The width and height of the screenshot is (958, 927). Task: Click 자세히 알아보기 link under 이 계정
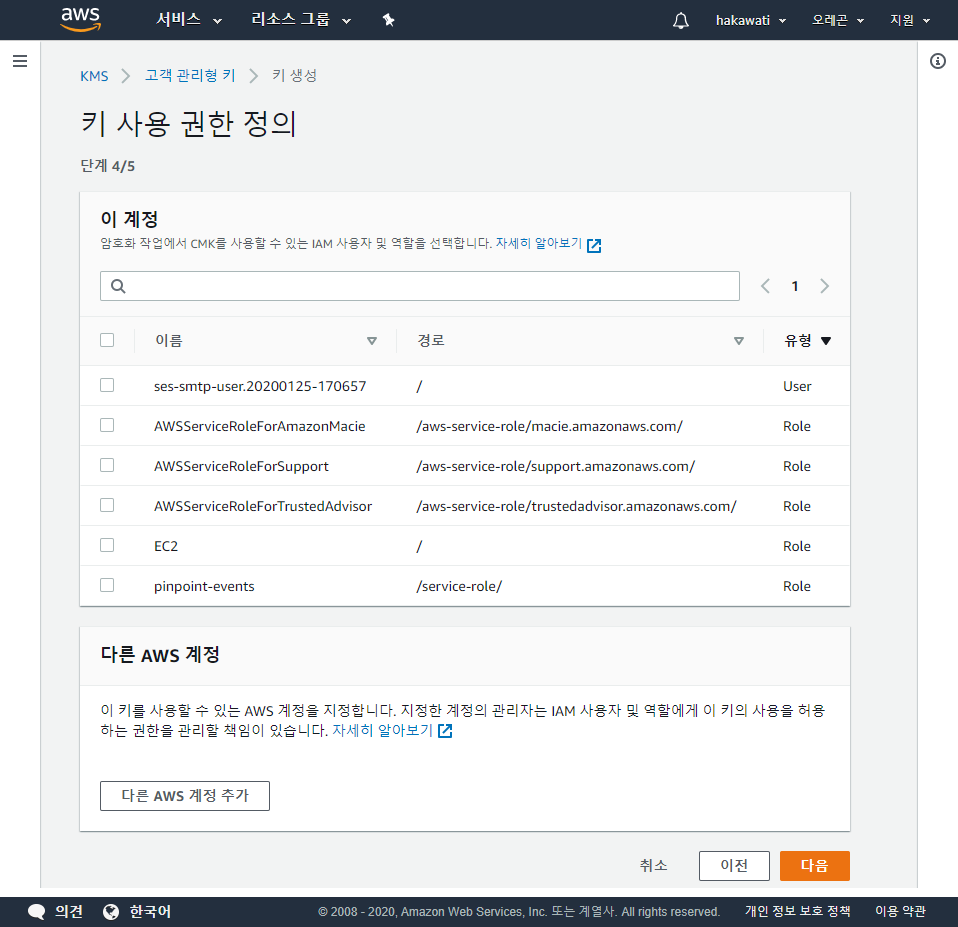point(538,243)
